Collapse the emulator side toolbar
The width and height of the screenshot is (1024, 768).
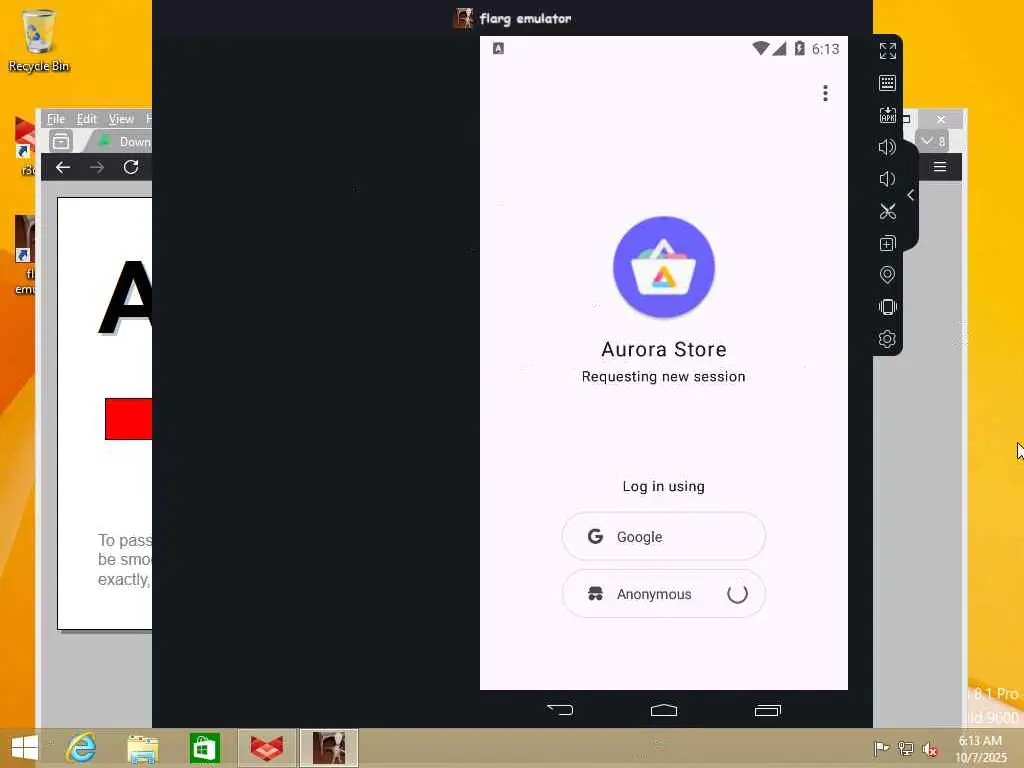click(911, 195)
